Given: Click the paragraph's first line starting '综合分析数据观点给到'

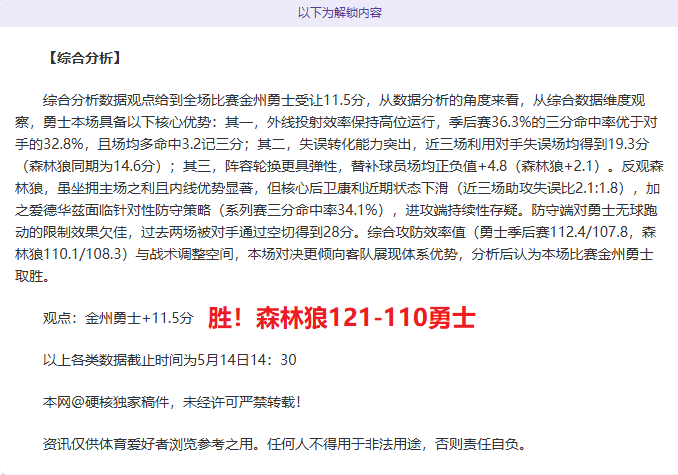Looking at the screenshot, I should coord(344,100).
